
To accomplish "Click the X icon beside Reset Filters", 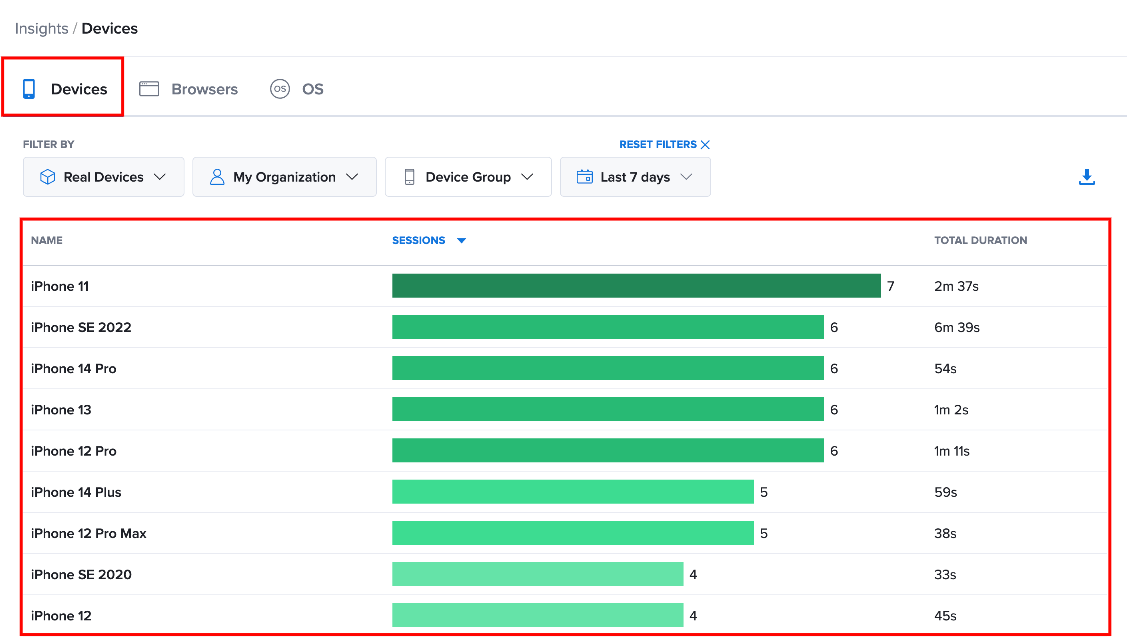I will click(x=705, y=145).
